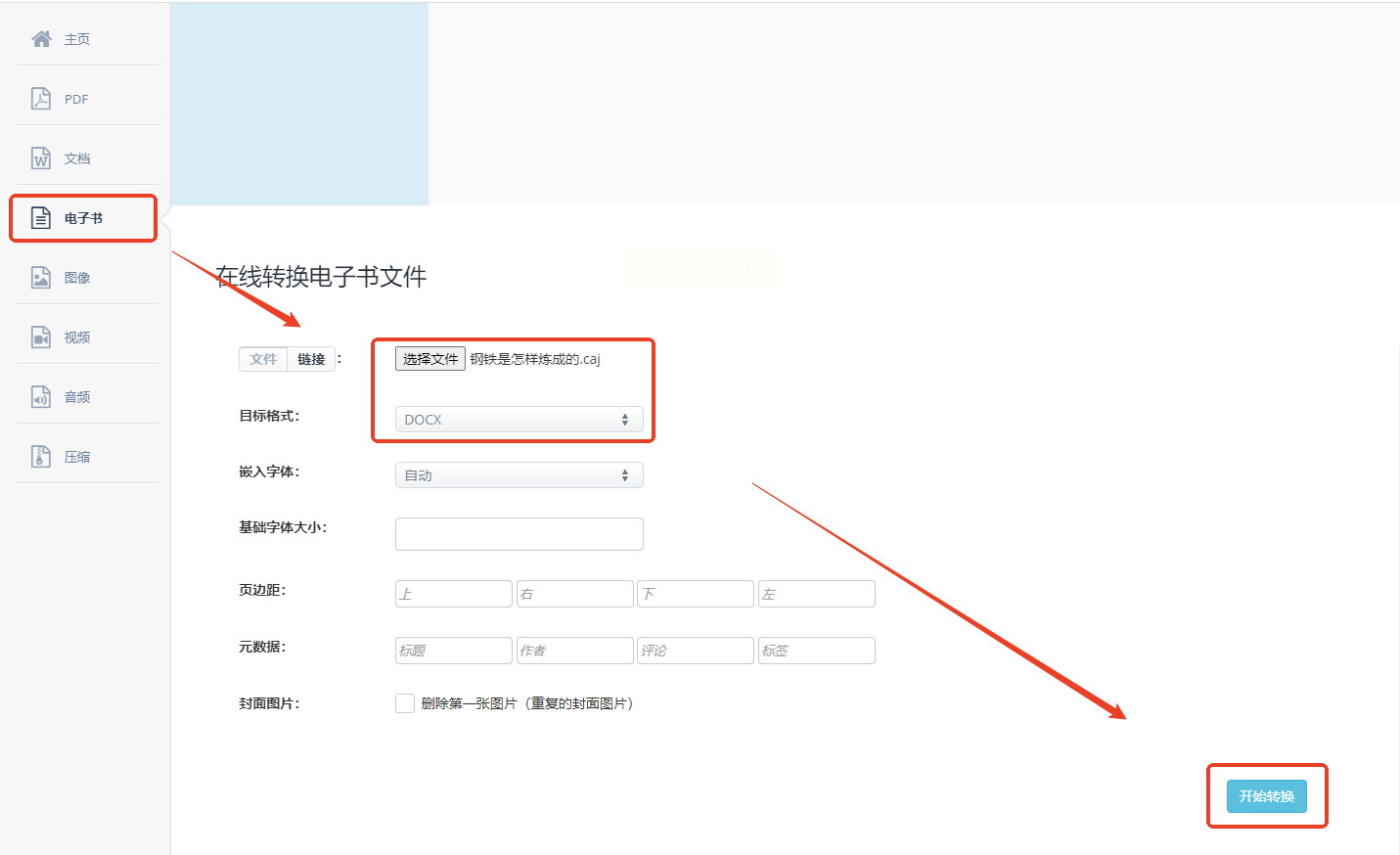Click the 作者 metadata field
Screen dimensions: 1400x855
pos(575,651)
